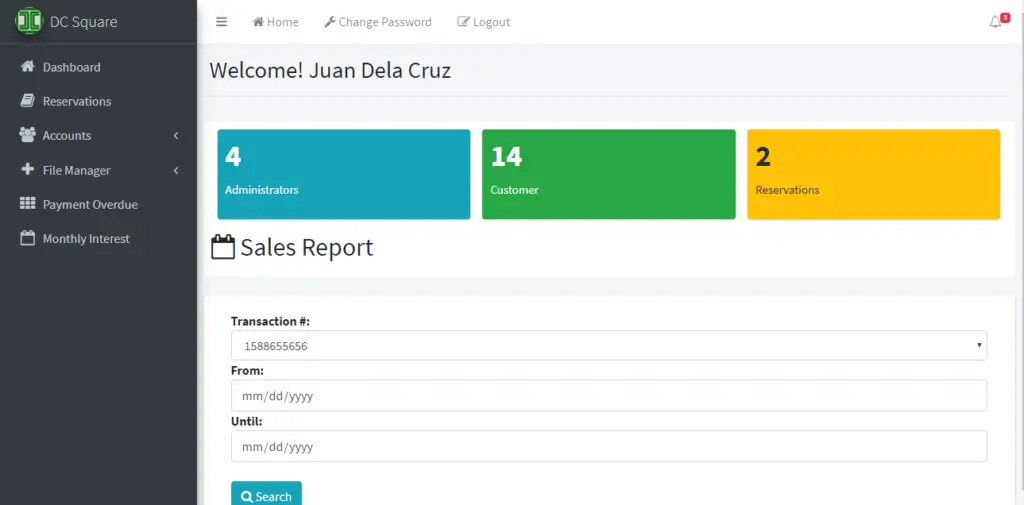1024x505 pixels.
Task: Select the yellow Reservations card
Action: 873,174
